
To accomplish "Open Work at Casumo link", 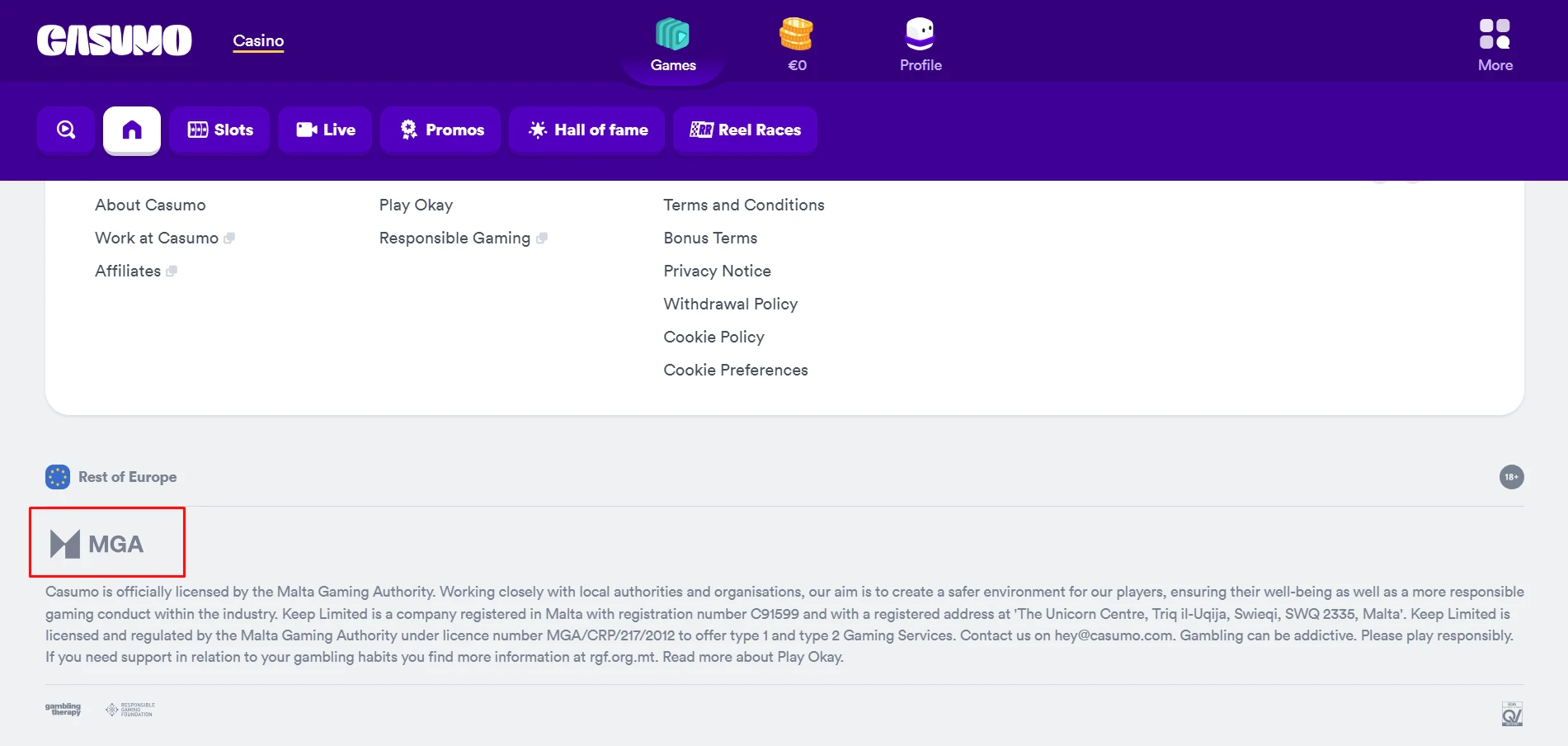I will (x=157, y=238).
